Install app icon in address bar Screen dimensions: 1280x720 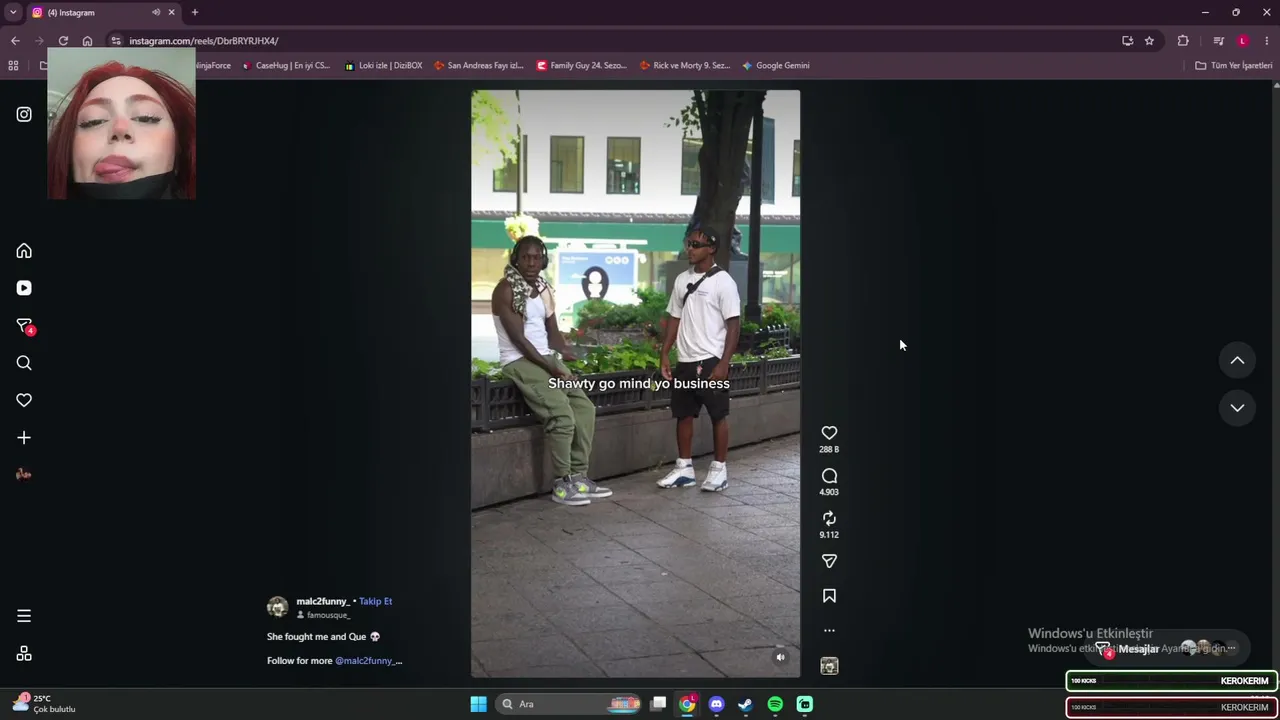1127,41
